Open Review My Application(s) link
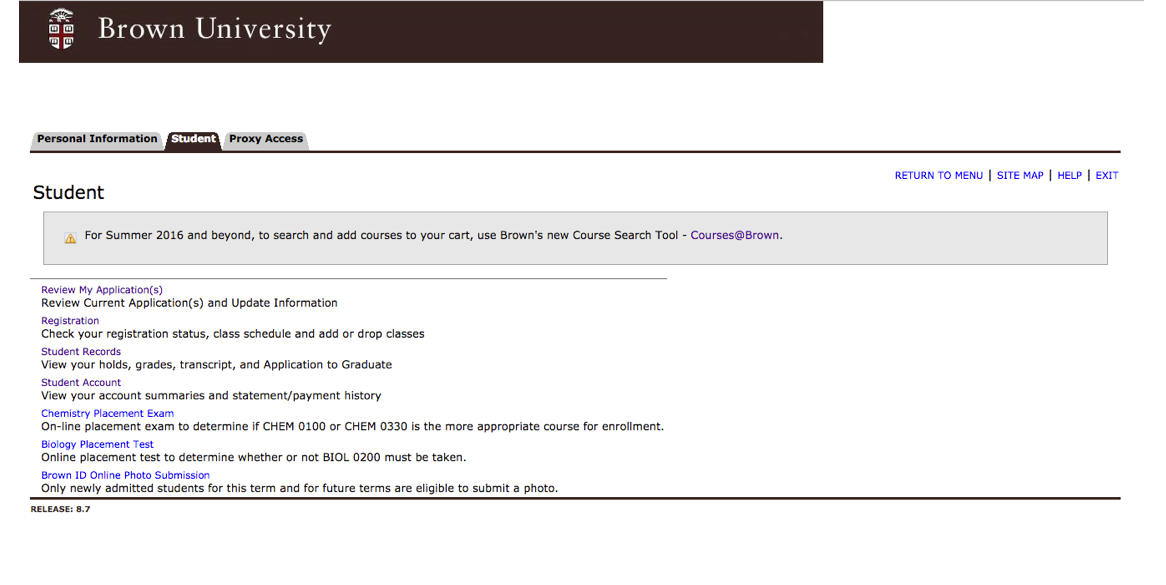Image resolution: width=1166 pixels, height=585 pixels. 102,290
